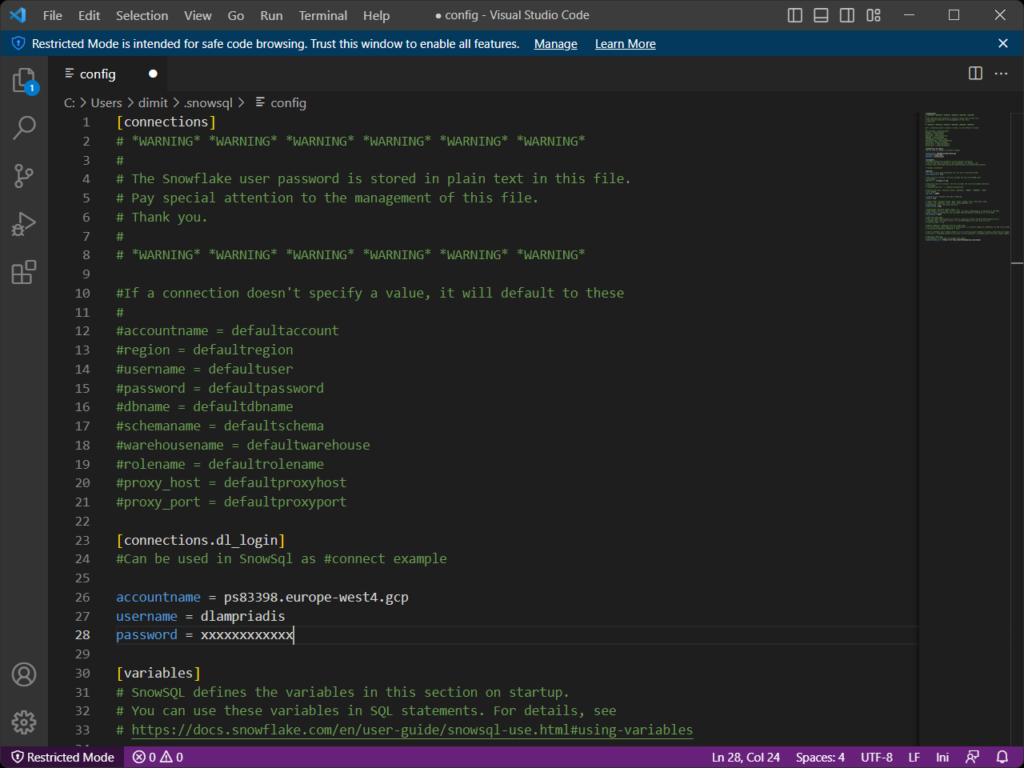Viewport: 1024px width, 768px height.
Task: Click the #warehousename = defaultwarehouse line
Action: (x=243, y=445)
